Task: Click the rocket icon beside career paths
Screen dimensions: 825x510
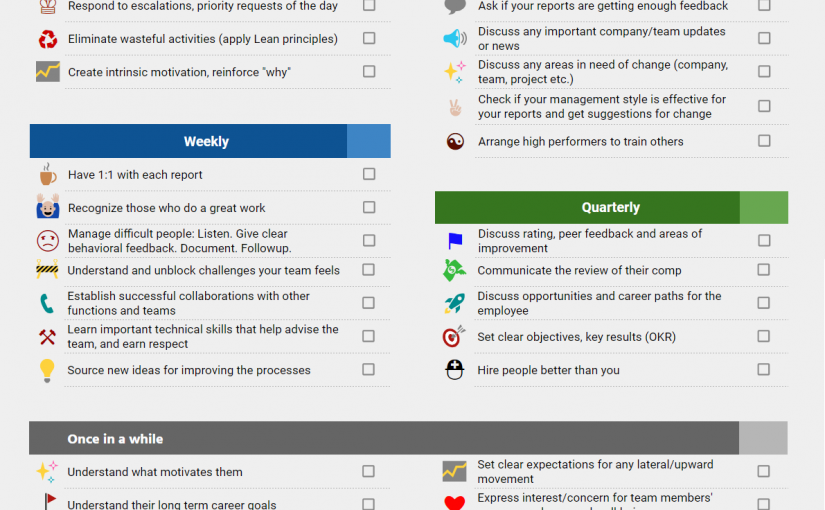Action: pyautogui.click(x=455, y=304)
